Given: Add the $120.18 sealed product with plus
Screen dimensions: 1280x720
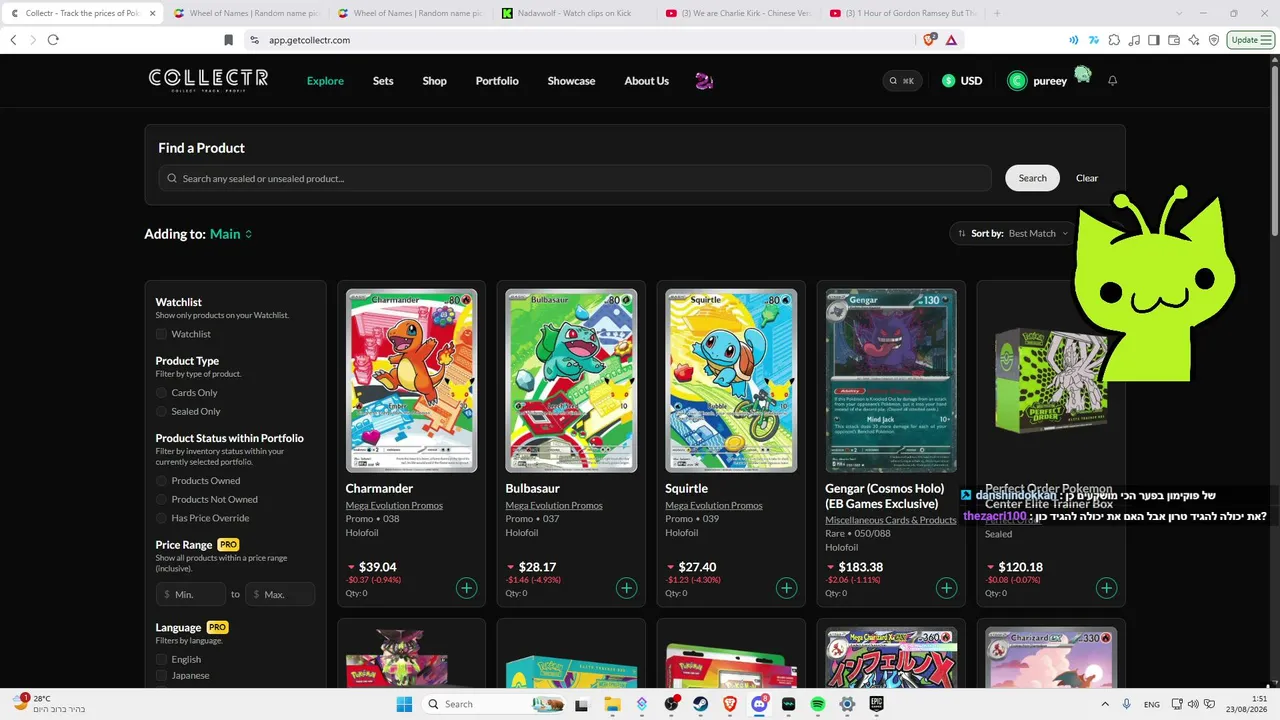Looking at the screenshot, I should coord(1106,588).
